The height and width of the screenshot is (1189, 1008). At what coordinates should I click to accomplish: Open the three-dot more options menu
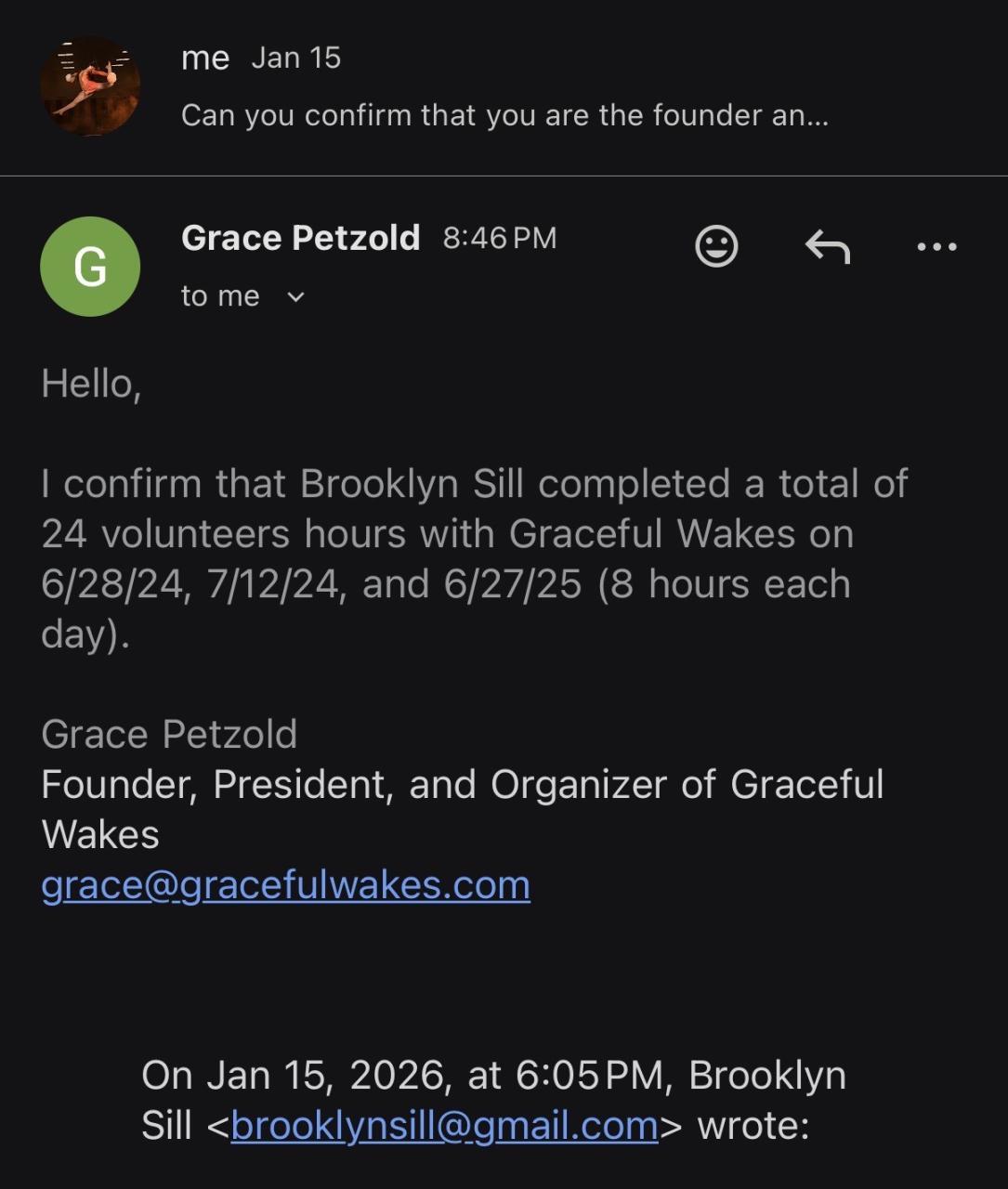(x=936, y=246)
